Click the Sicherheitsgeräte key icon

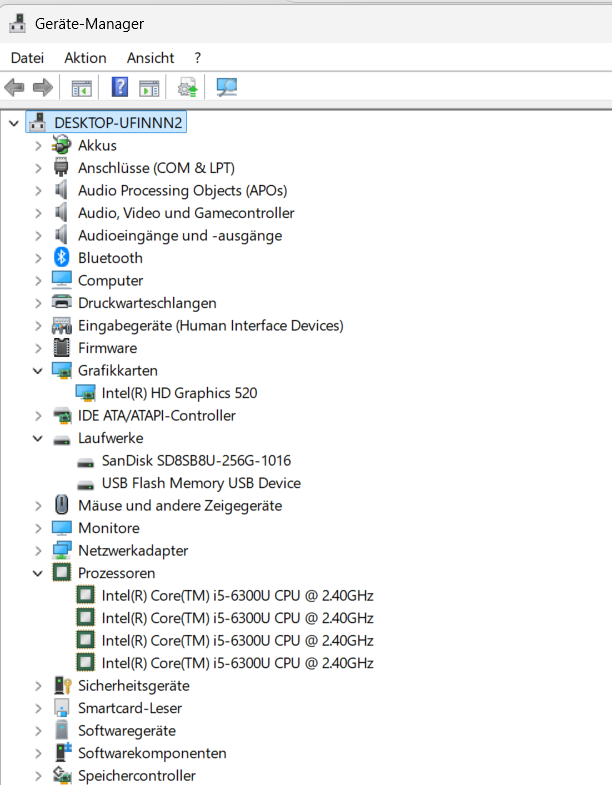coord(63,685)
